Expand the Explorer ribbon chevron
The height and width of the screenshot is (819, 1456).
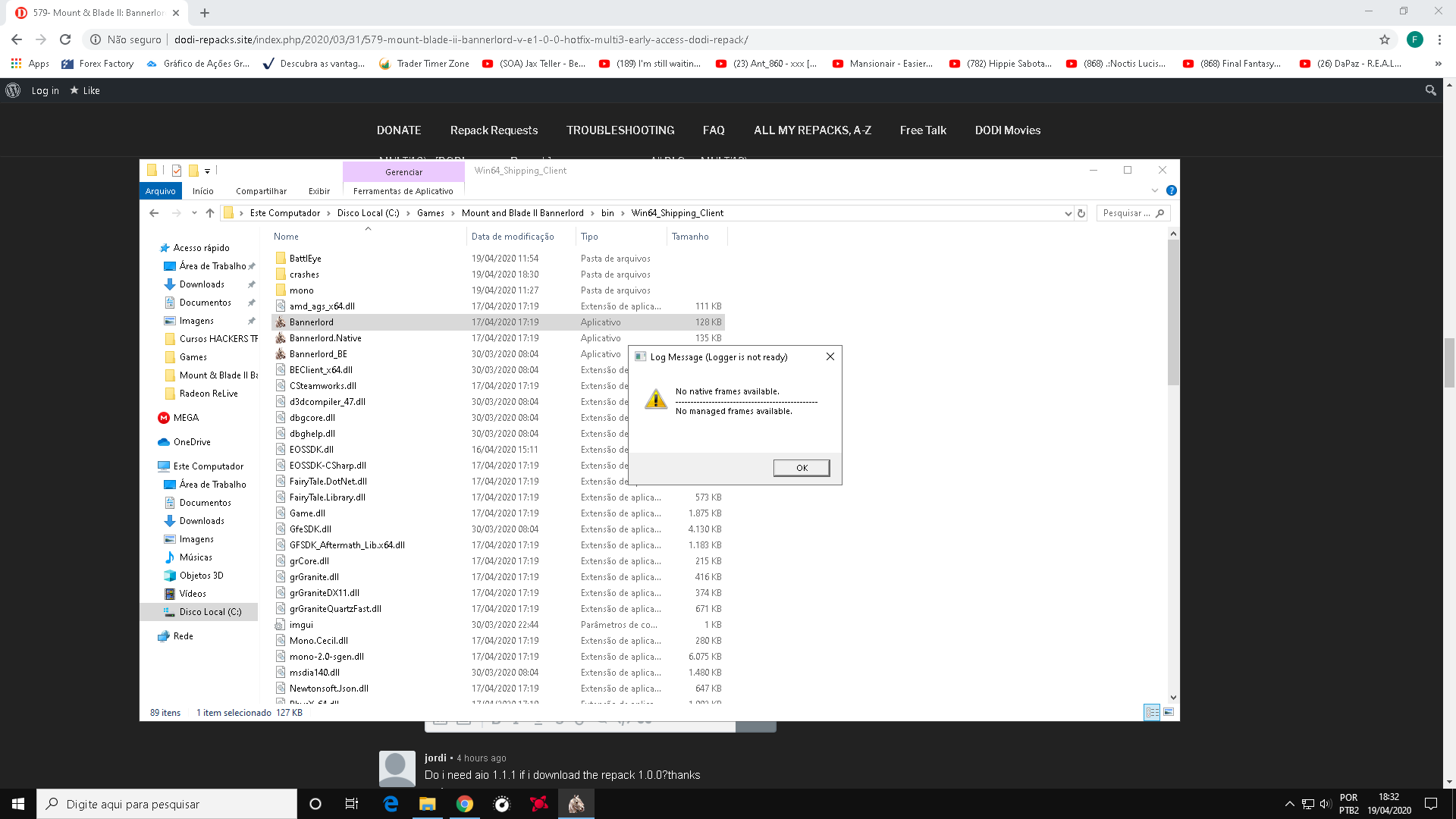click(x=1154, y=190)
